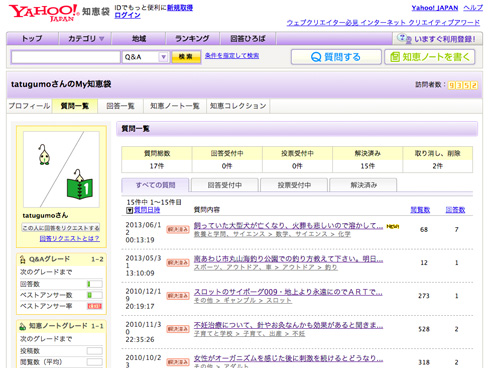Click いますぐ利用登録! button
Viewport: 490px width, 368px height.
tap(437, 39)
